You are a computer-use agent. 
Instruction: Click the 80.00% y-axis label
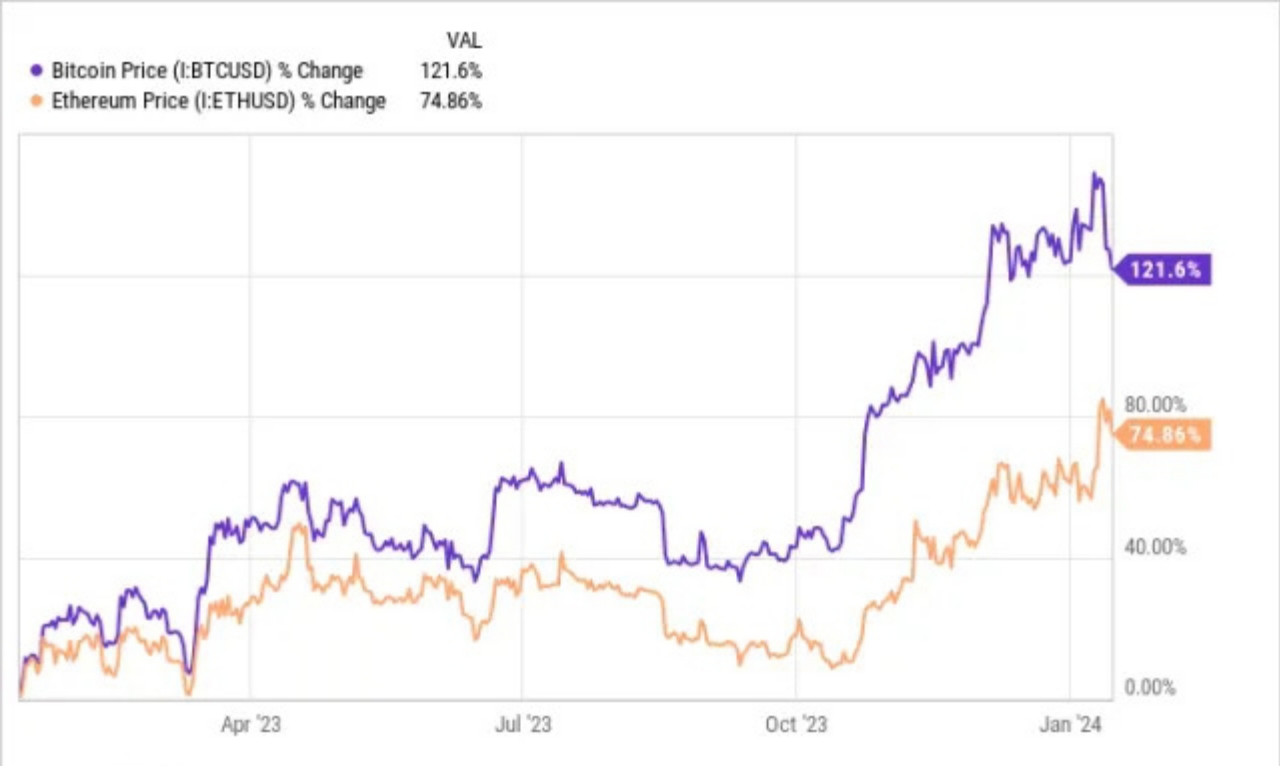point(1153,405)
